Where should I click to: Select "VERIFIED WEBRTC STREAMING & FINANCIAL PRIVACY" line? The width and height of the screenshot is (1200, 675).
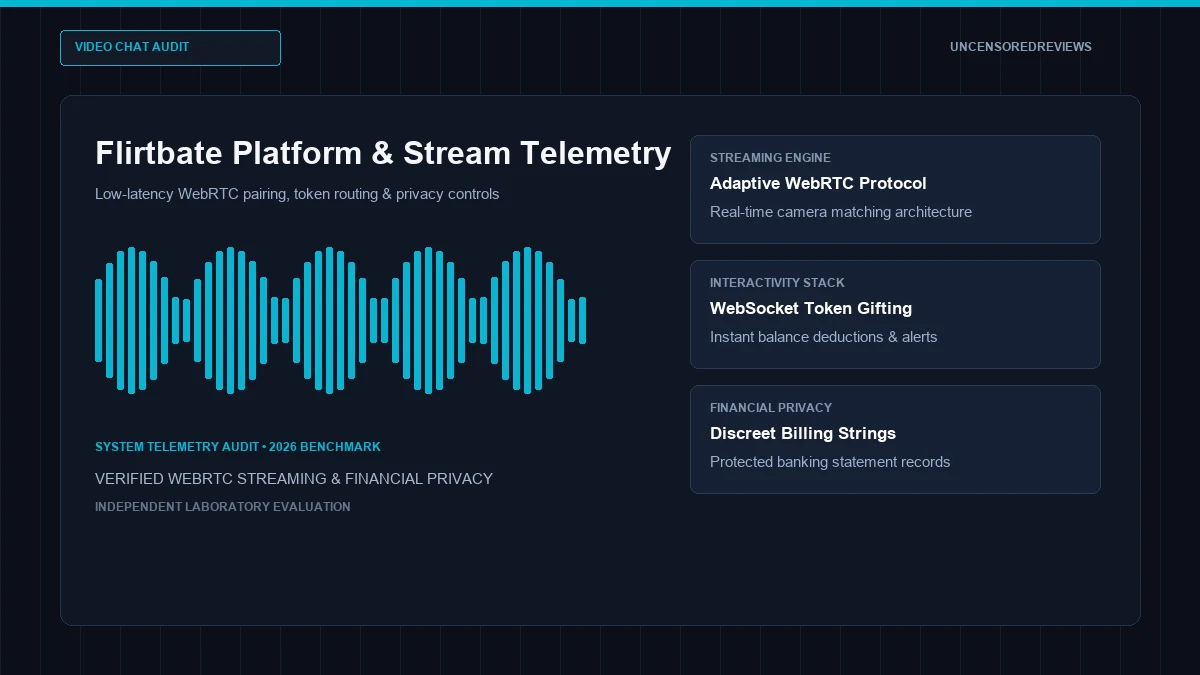click(294, 479)
